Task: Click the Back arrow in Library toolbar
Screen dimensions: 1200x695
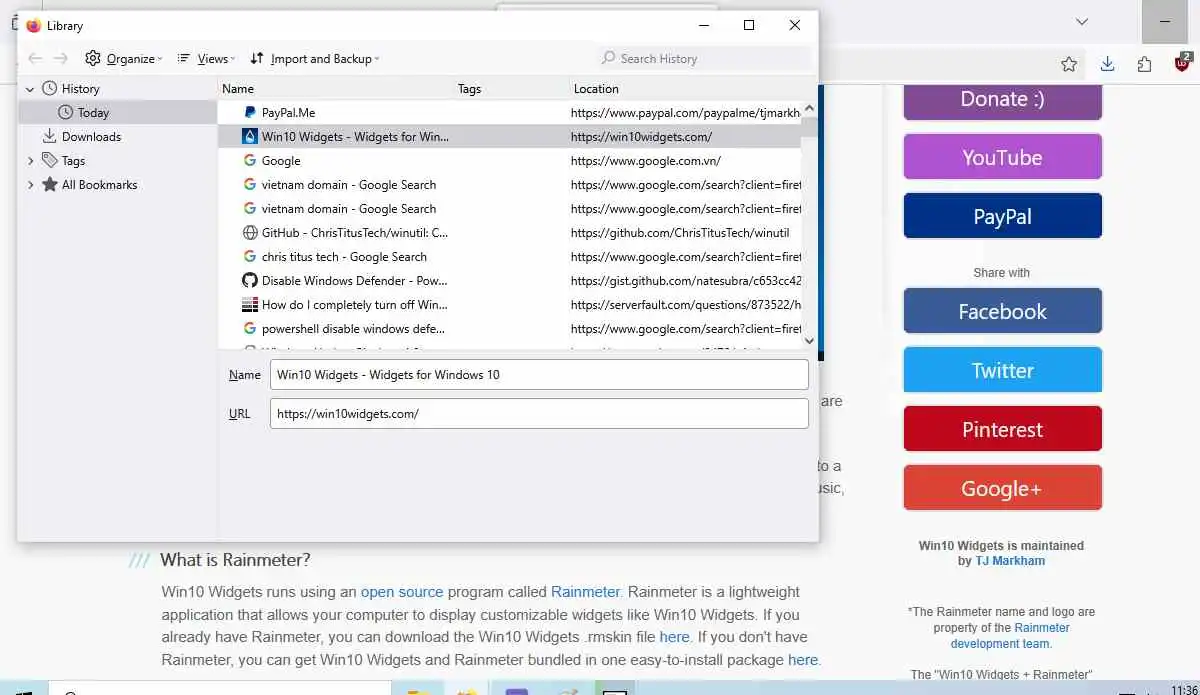Action: click(35, 59)
